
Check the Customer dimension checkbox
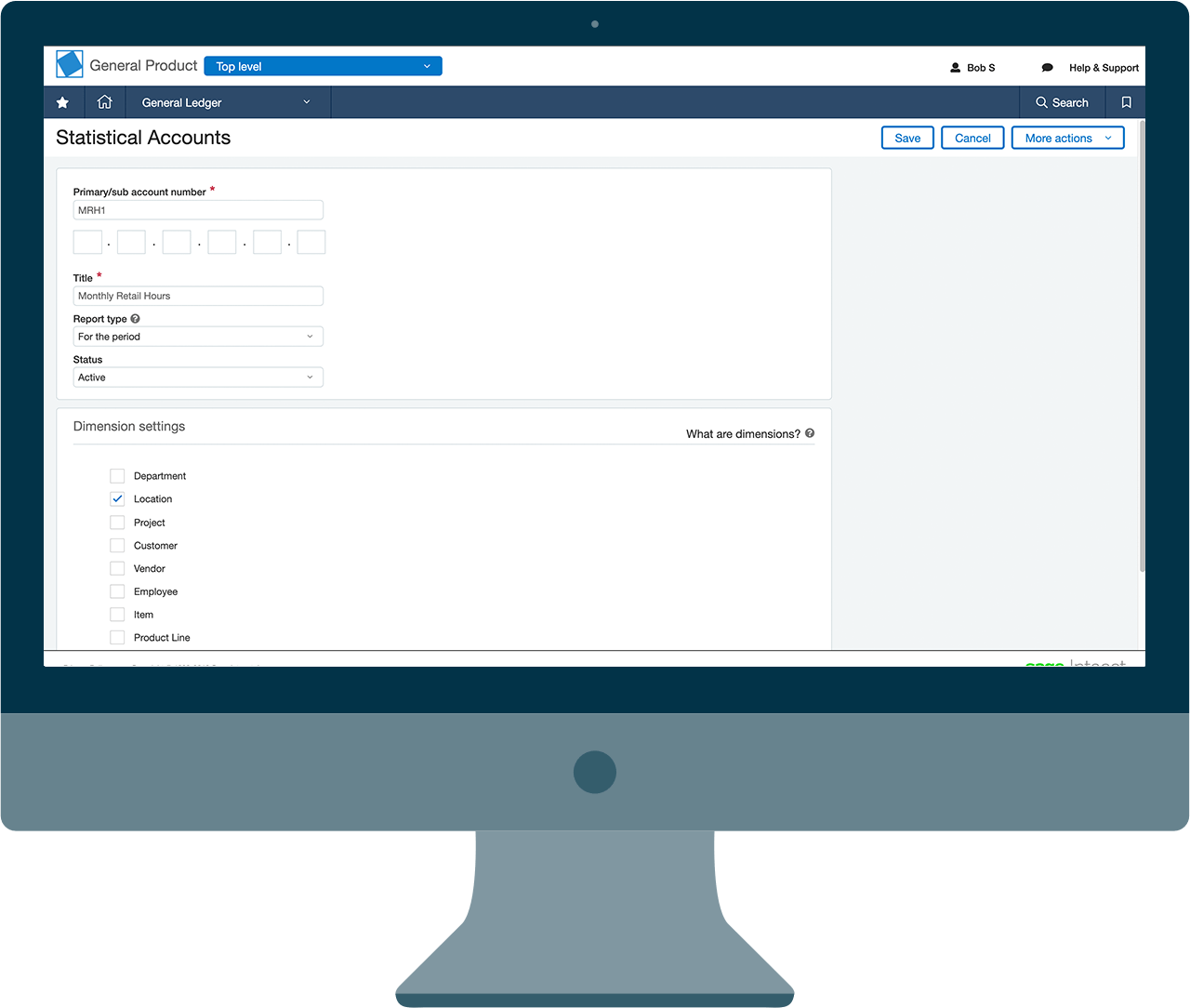click(x=117, y=546)
